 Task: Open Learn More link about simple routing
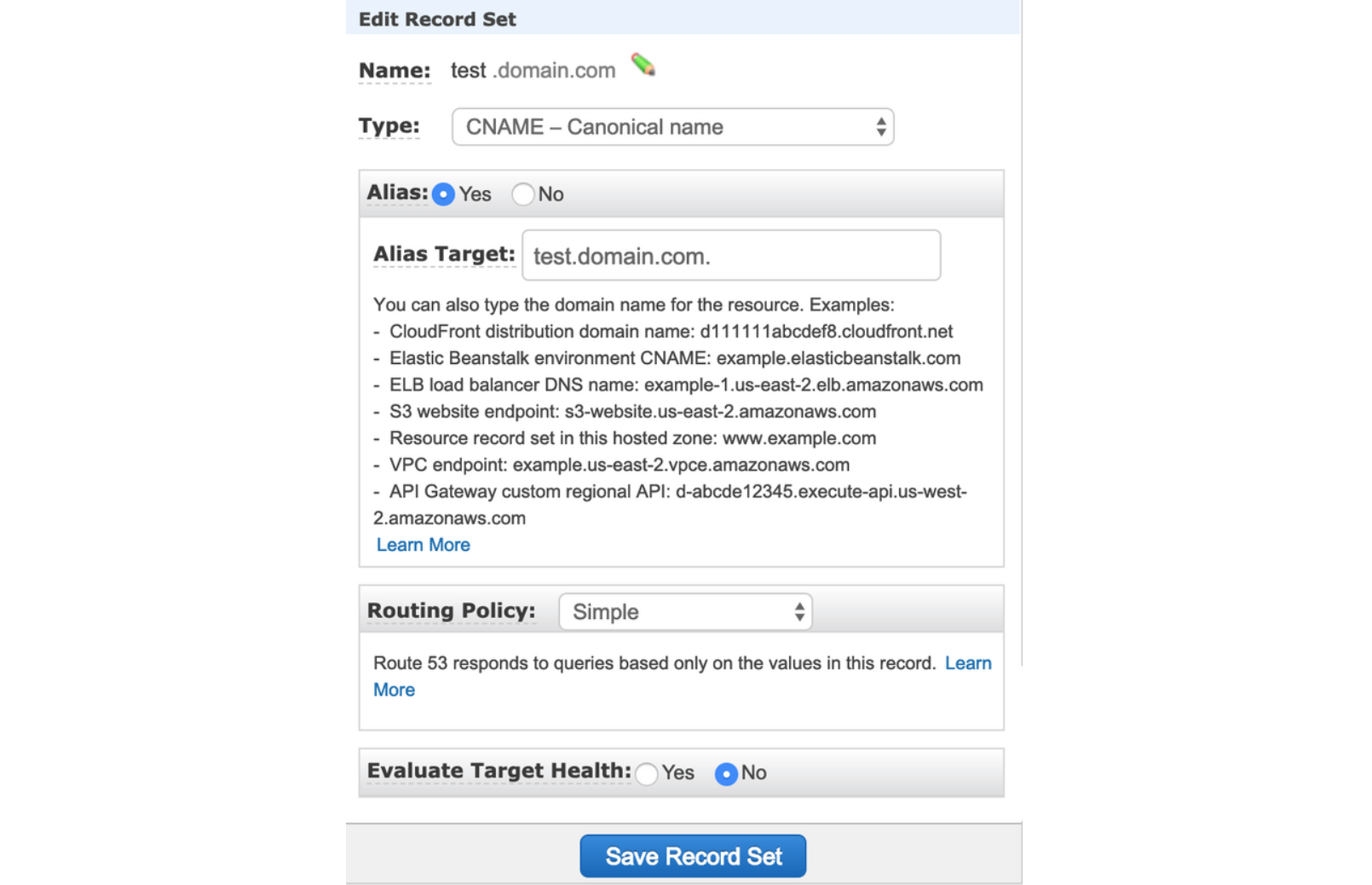tap(968, 663)
